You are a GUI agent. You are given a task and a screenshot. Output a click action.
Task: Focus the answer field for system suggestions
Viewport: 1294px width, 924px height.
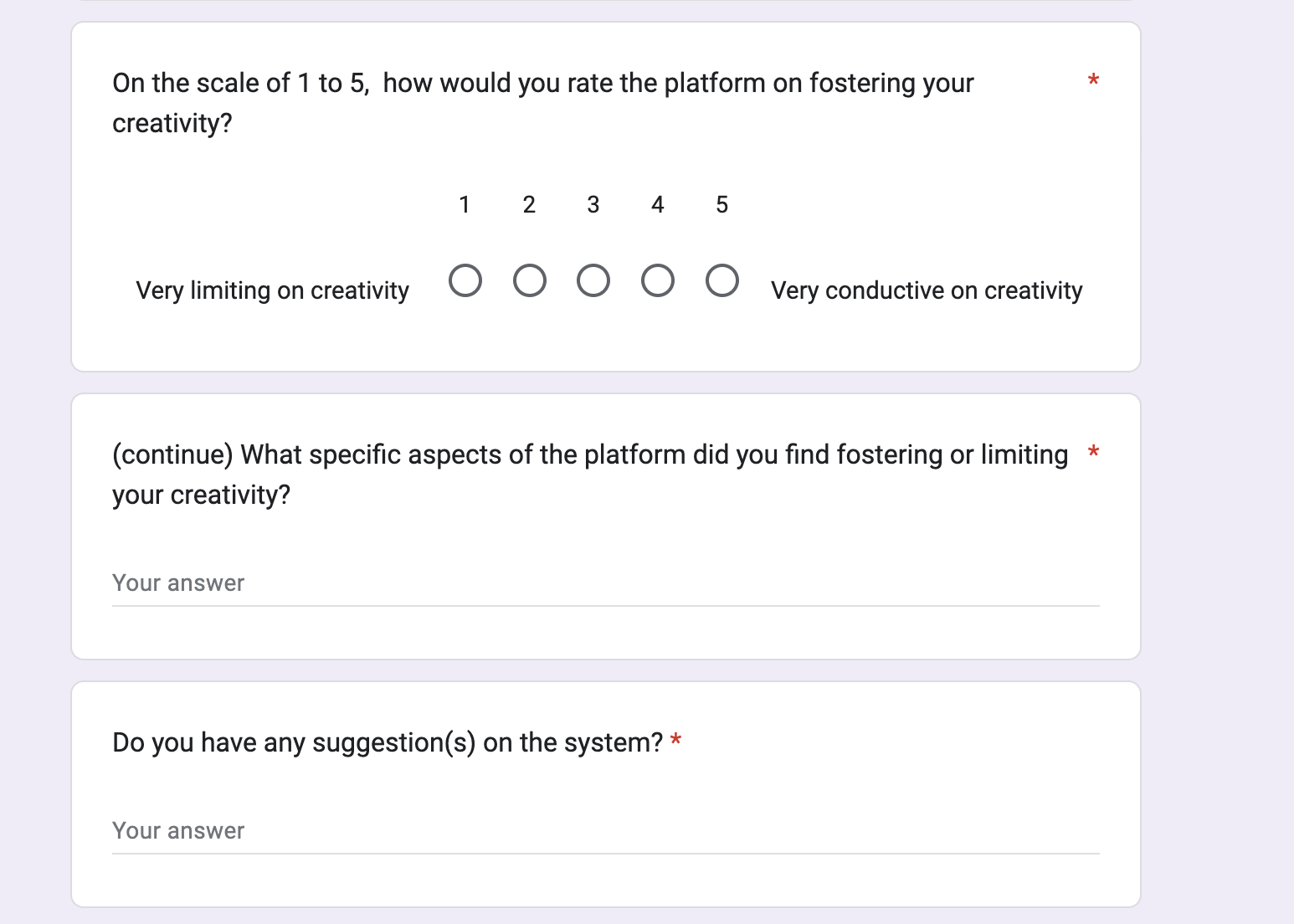click(x=605, y=831)
